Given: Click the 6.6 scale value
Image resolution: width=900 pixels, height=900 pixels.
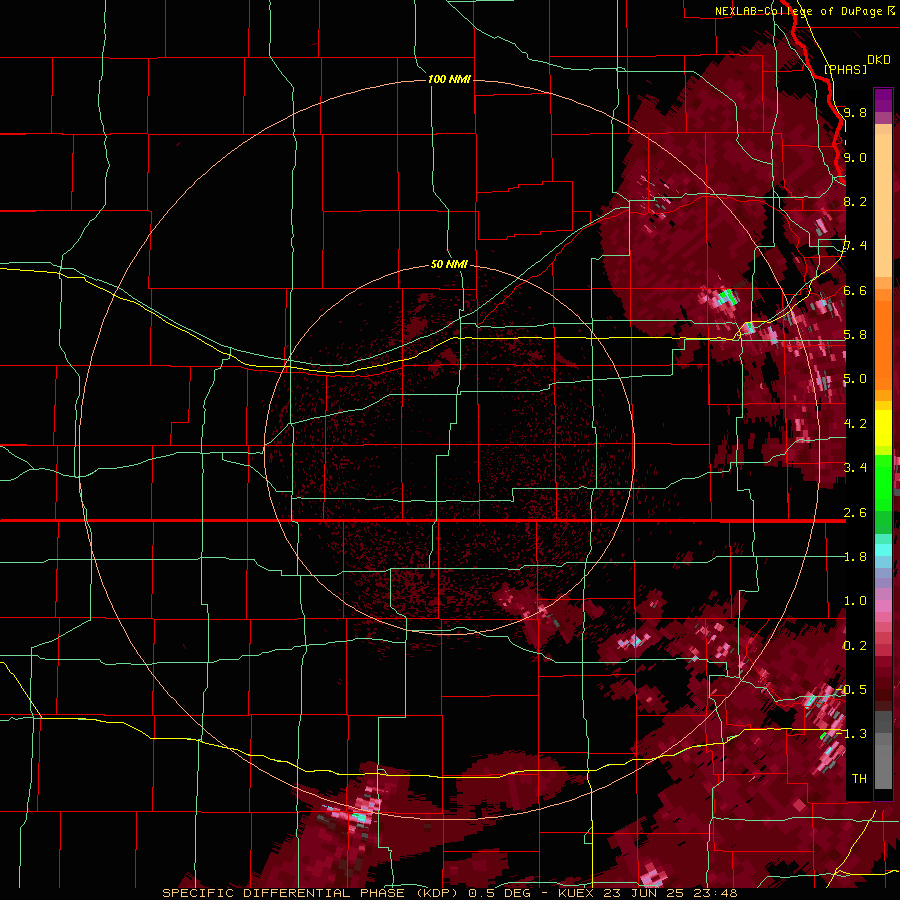Looking at the screenshot, I should tap(855, 290).
